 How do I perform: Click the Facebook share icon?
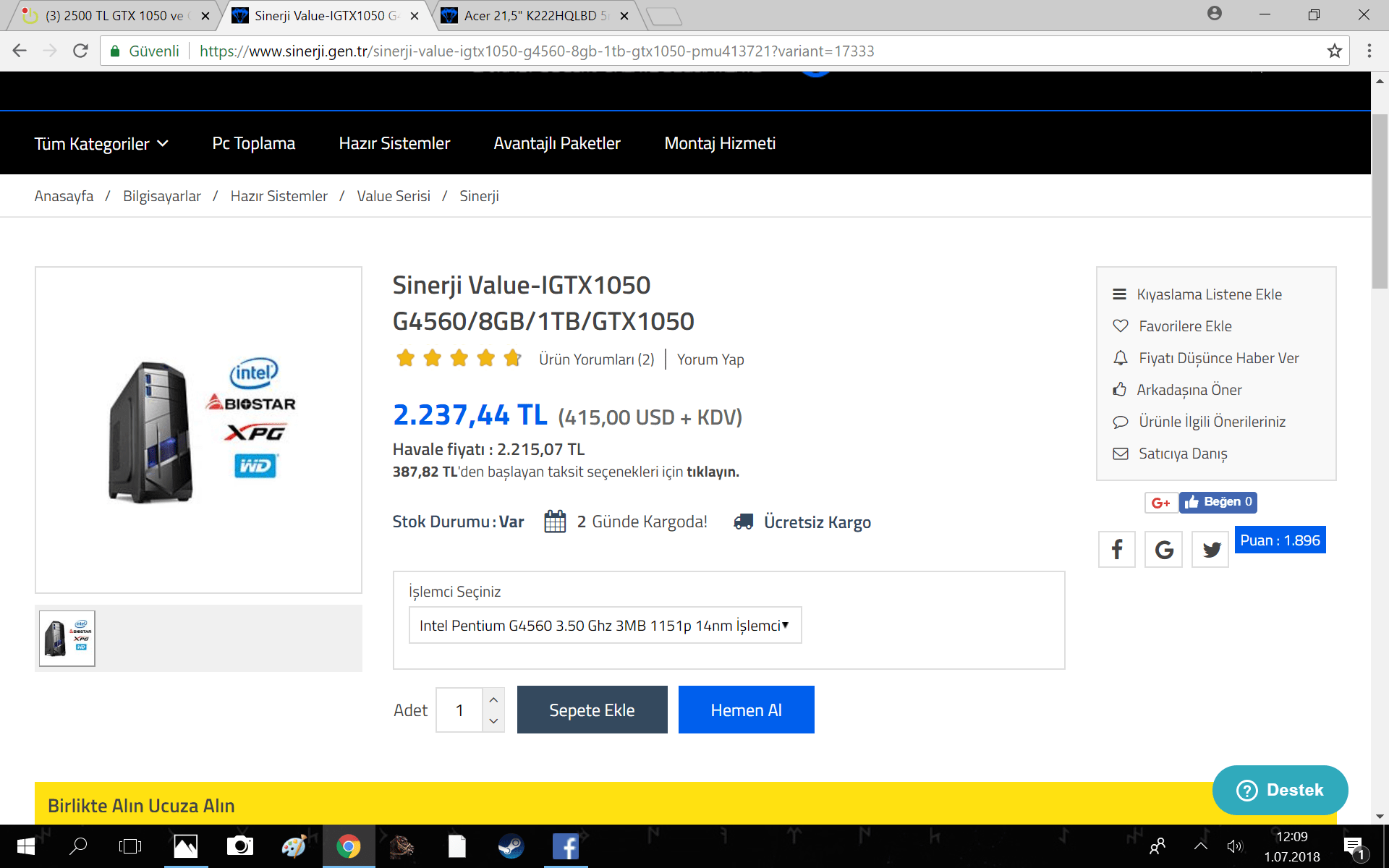click(1116, 550)
